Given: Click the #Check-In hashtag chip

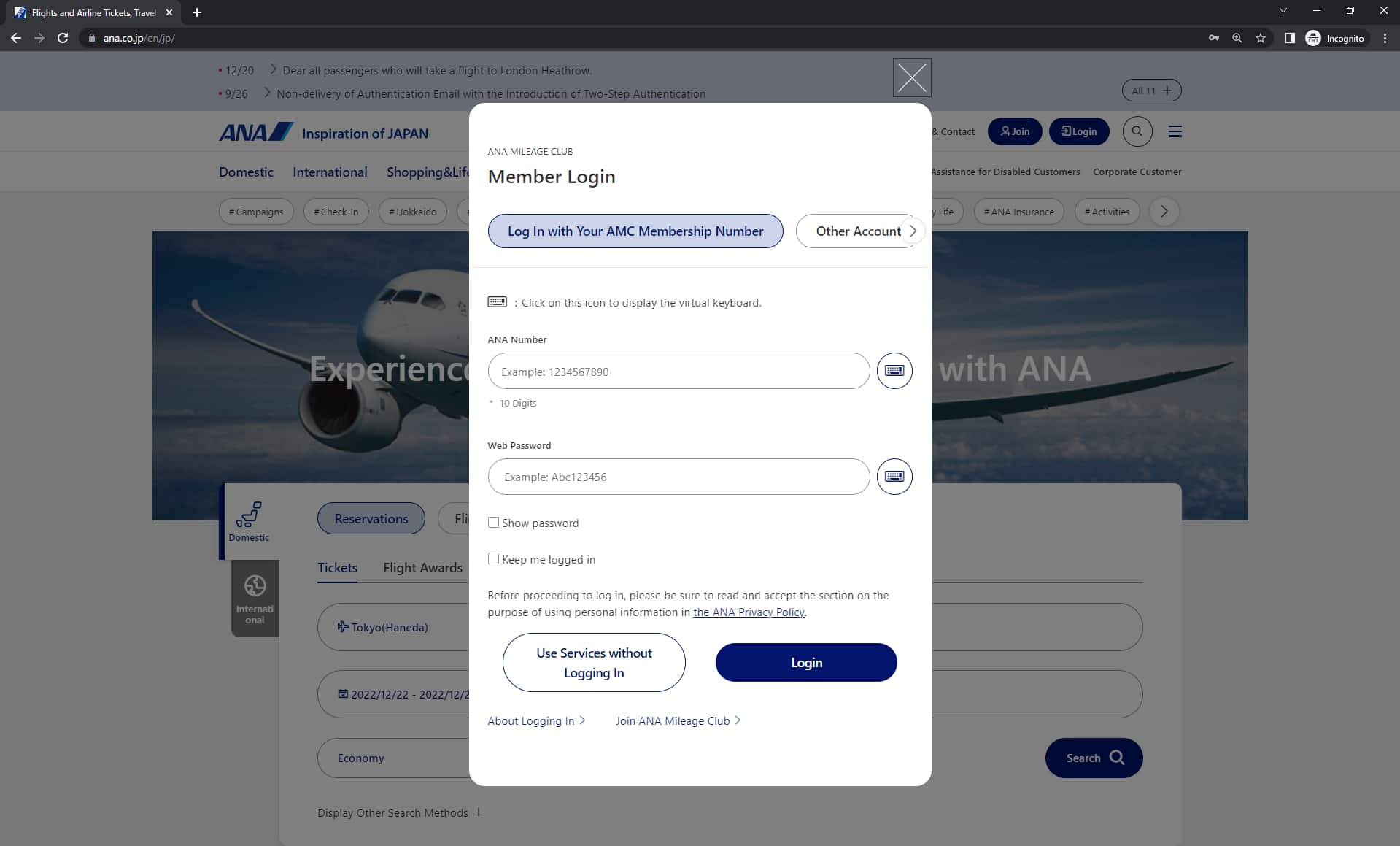Looking at the screenshot, I should coord(336,212).
